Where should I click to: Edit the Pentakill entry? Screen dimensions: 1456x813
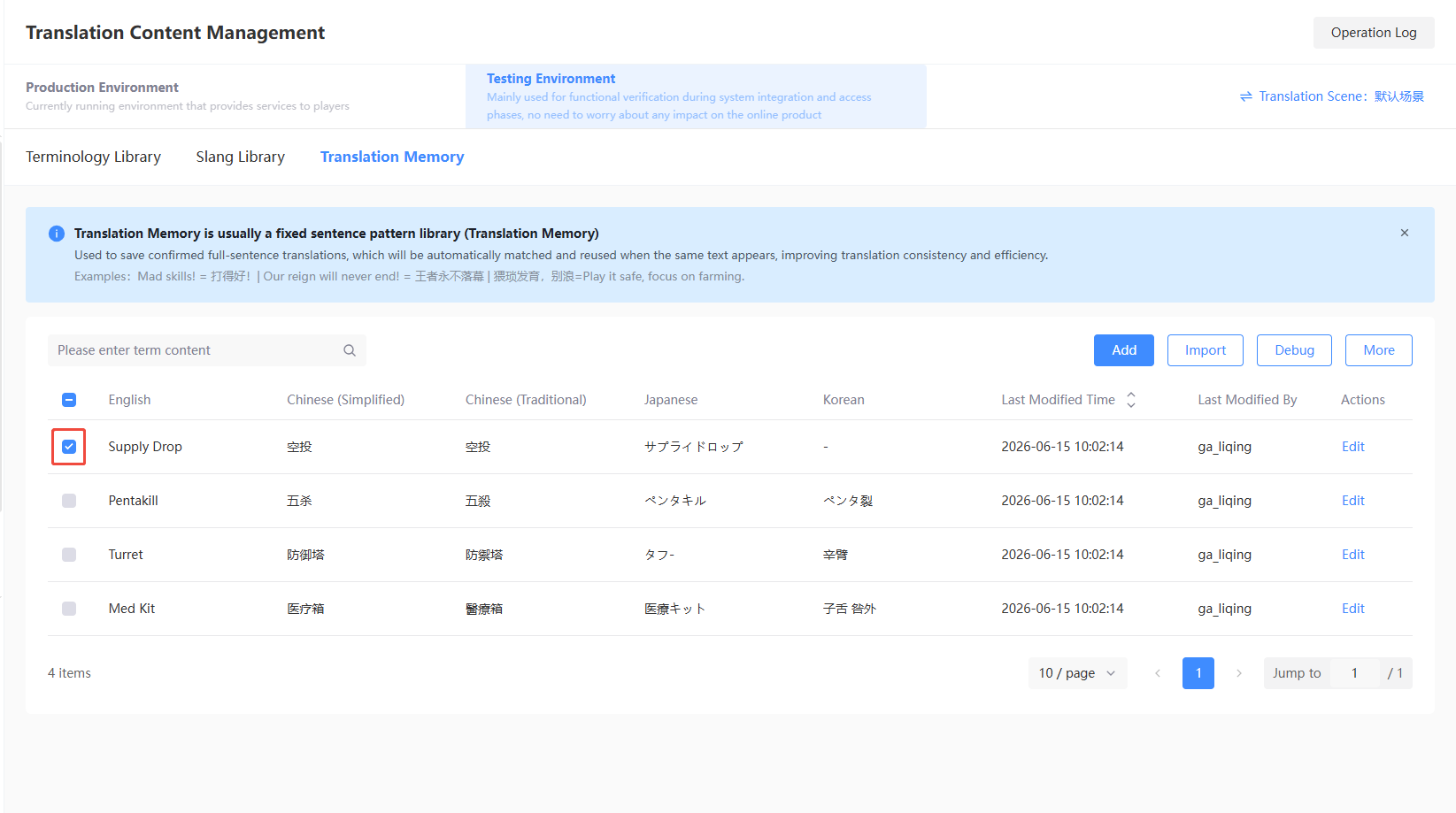click(x=1353, y=501)
